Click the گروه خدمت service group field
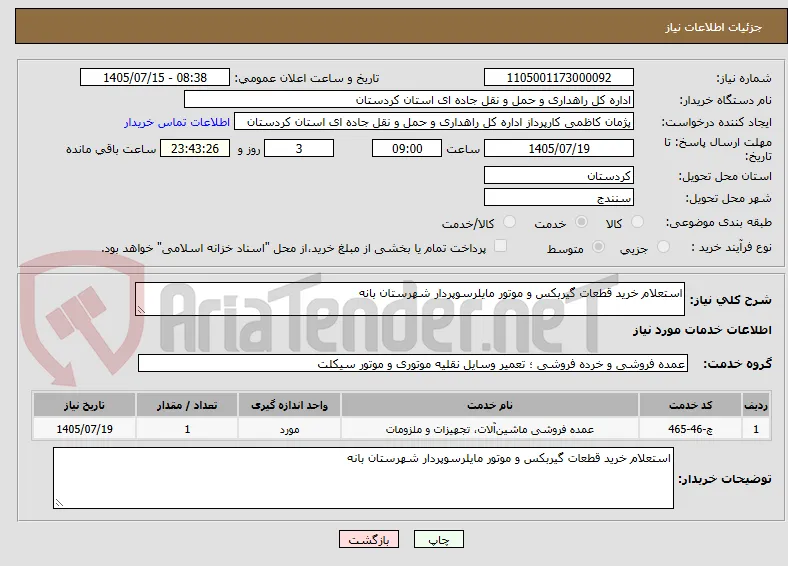The height and width of the screenshot is (566, 788). point(413,363)
